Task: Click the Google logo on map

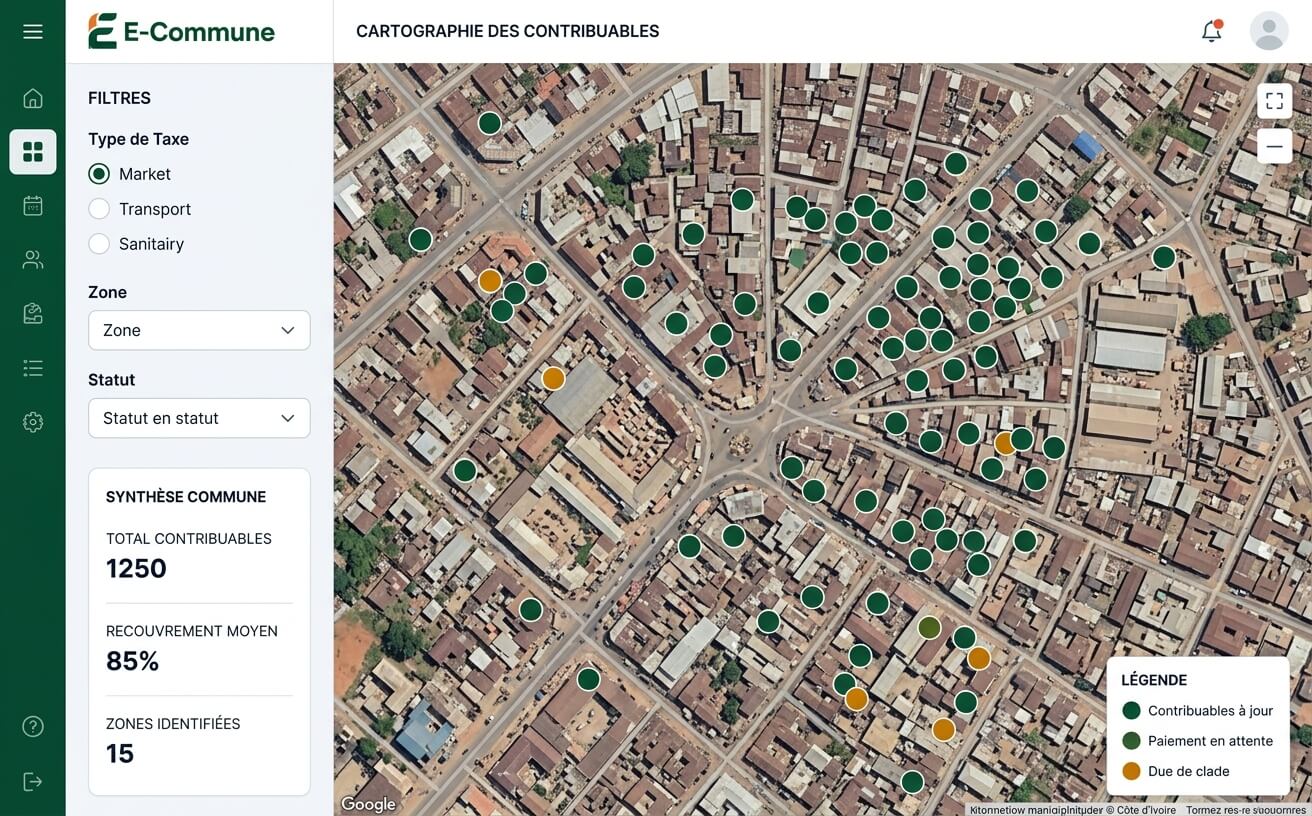Action: tap(368, 804)
